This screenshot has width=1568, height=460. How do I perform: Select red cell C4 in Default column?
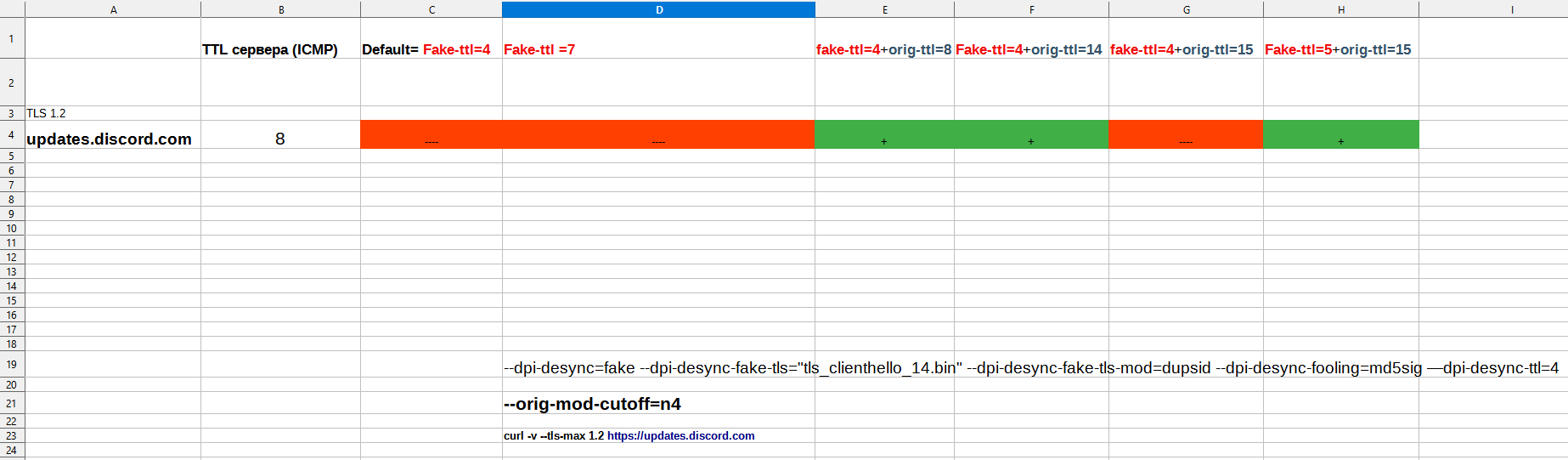pyautogui.click(x=431, y=134)
